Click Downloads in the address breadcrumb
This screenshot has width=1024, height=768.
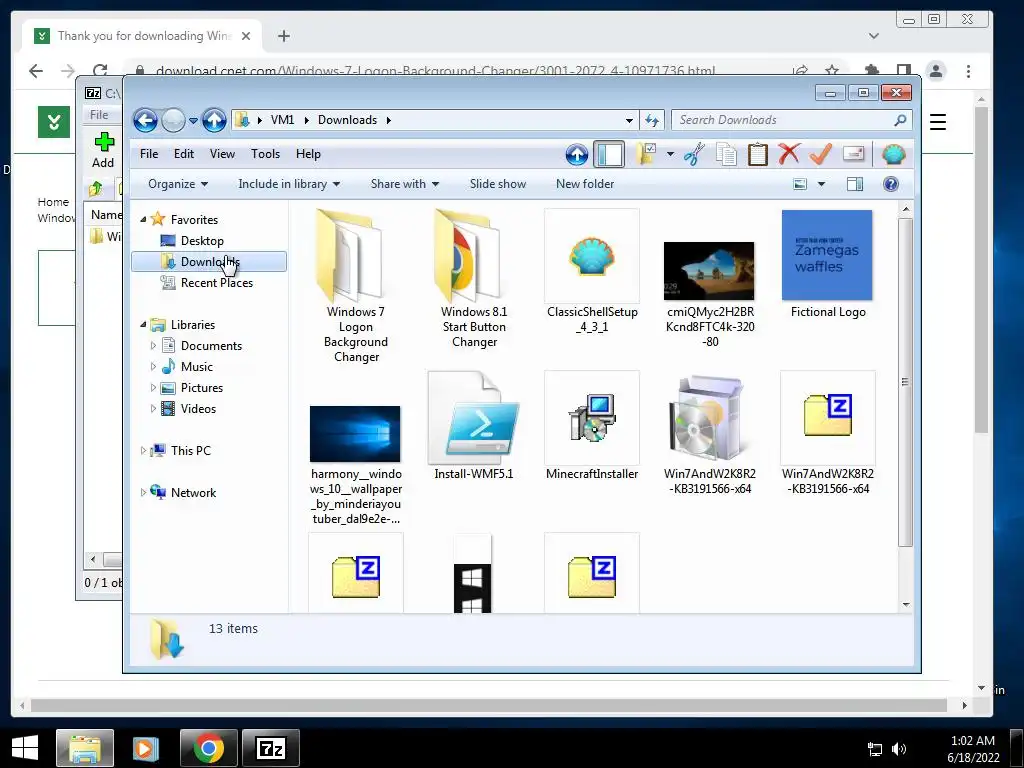(347, 120)
